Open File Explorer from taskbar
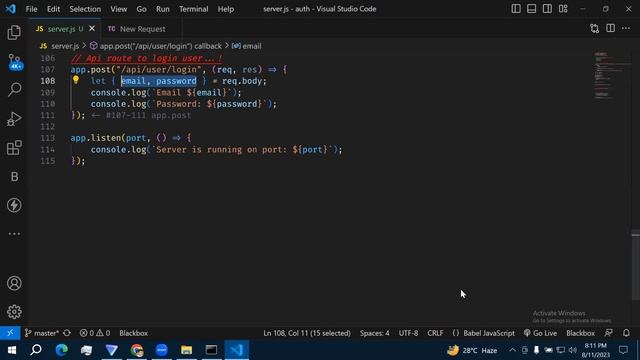Image resolution: width=640 pixels, height=360 pixels. [187, 350]
